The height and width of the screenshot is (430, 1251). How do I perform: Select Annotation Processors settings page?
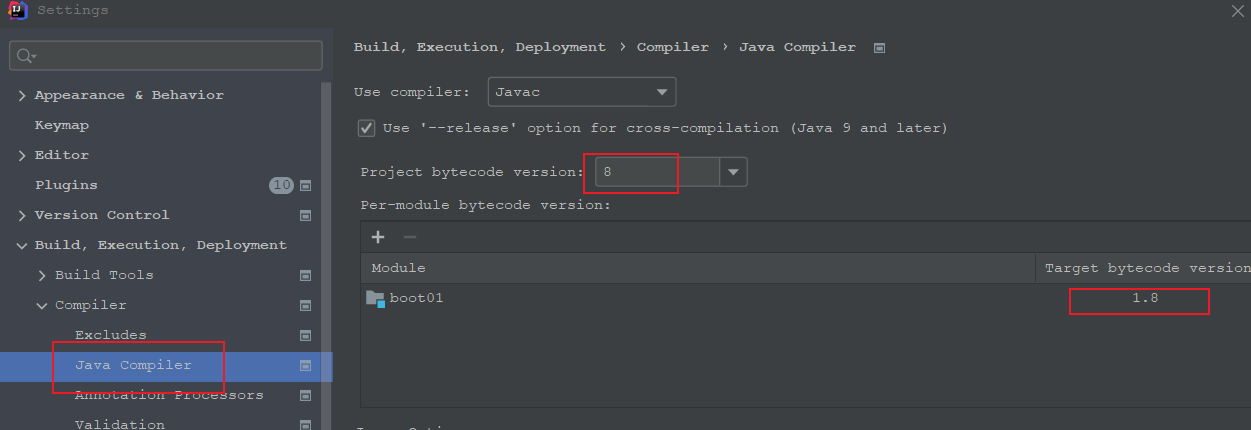pyautogui.click(x=169, y=395)
